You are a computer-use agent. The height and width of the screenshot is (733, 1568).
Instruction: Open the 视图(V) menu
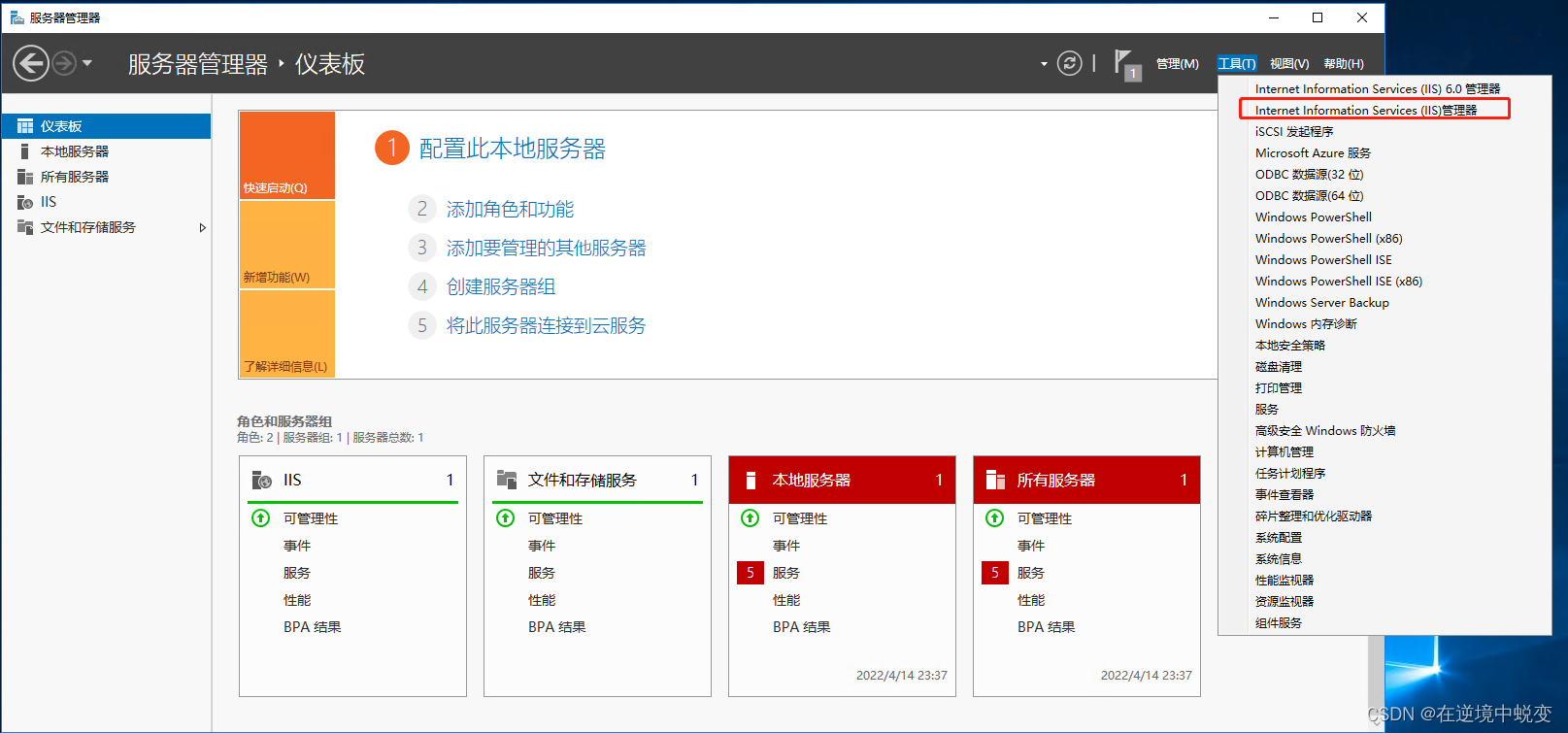click(1289, 64)
